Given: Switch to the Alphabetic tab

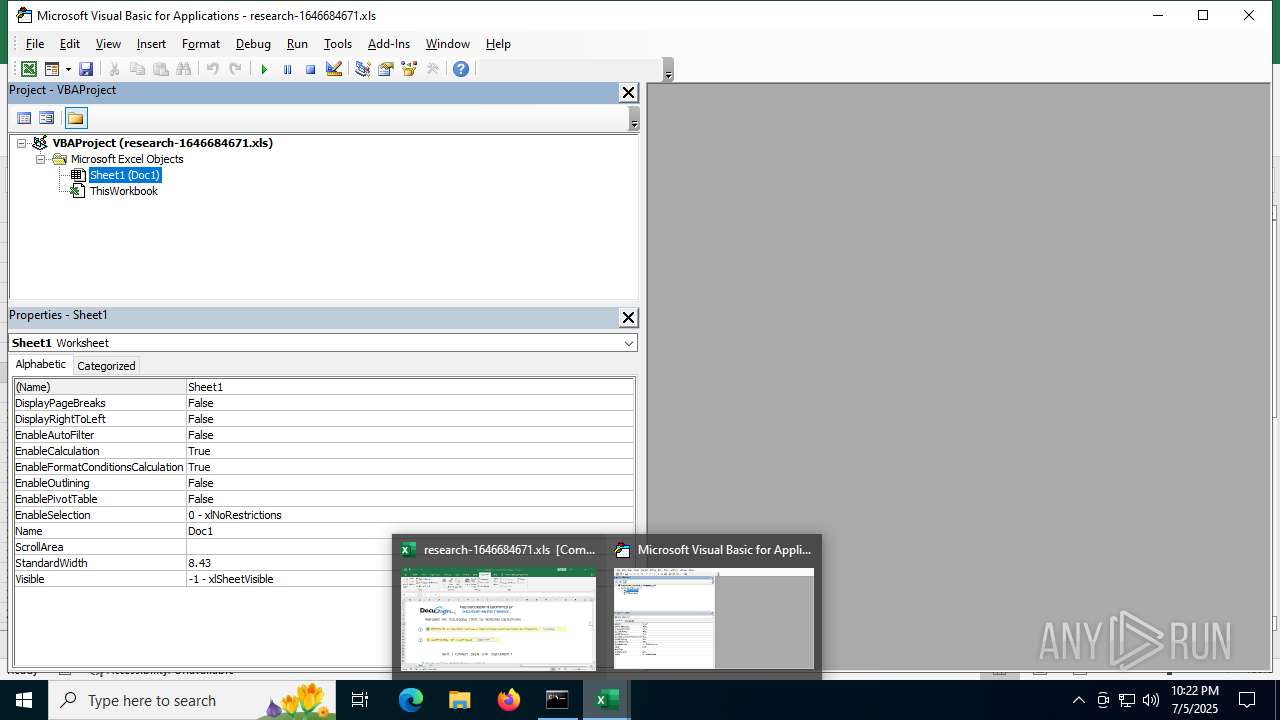Looking at the screenshot, I should 41,365.
